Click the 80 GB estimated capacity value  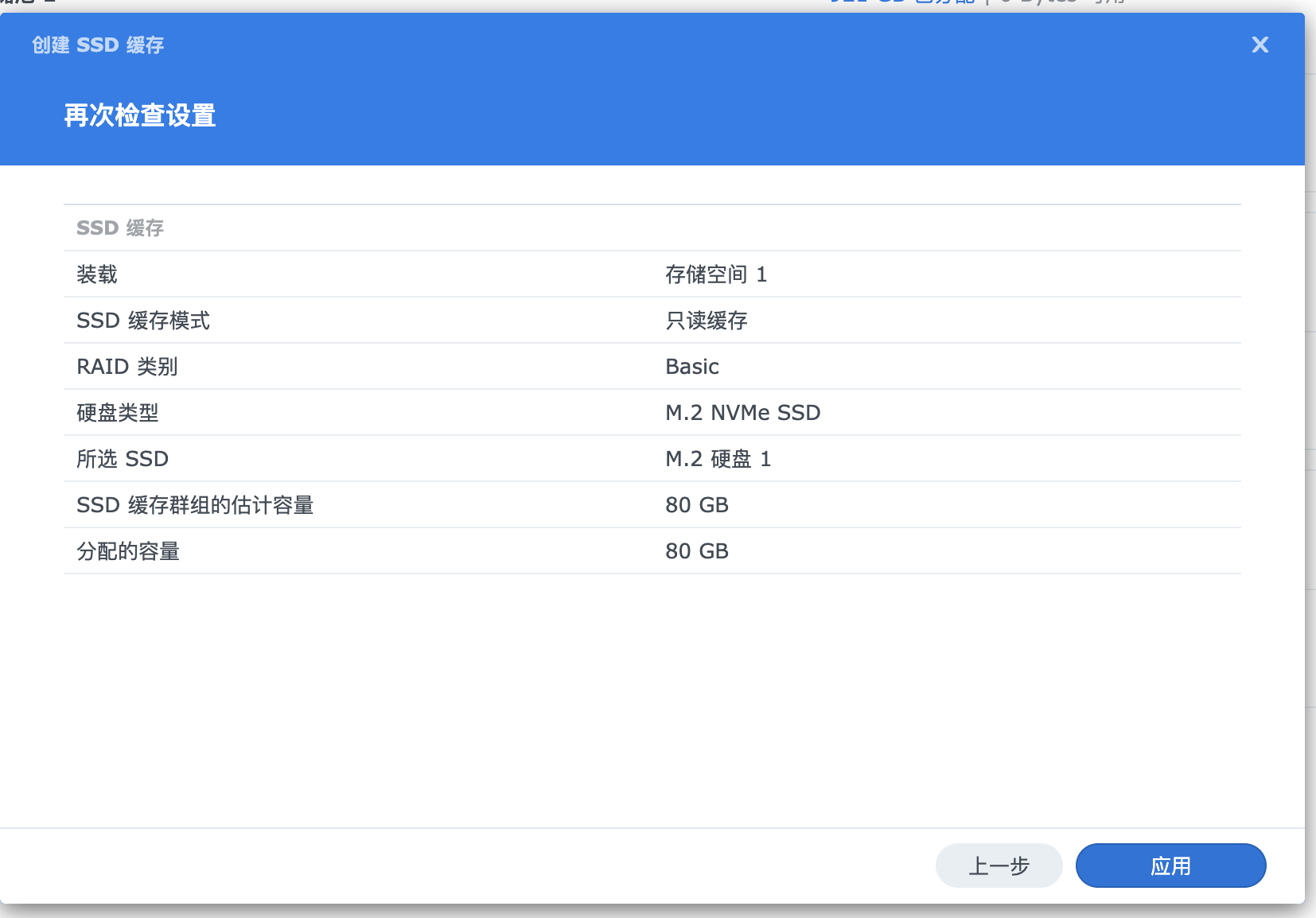click(697, 505)
